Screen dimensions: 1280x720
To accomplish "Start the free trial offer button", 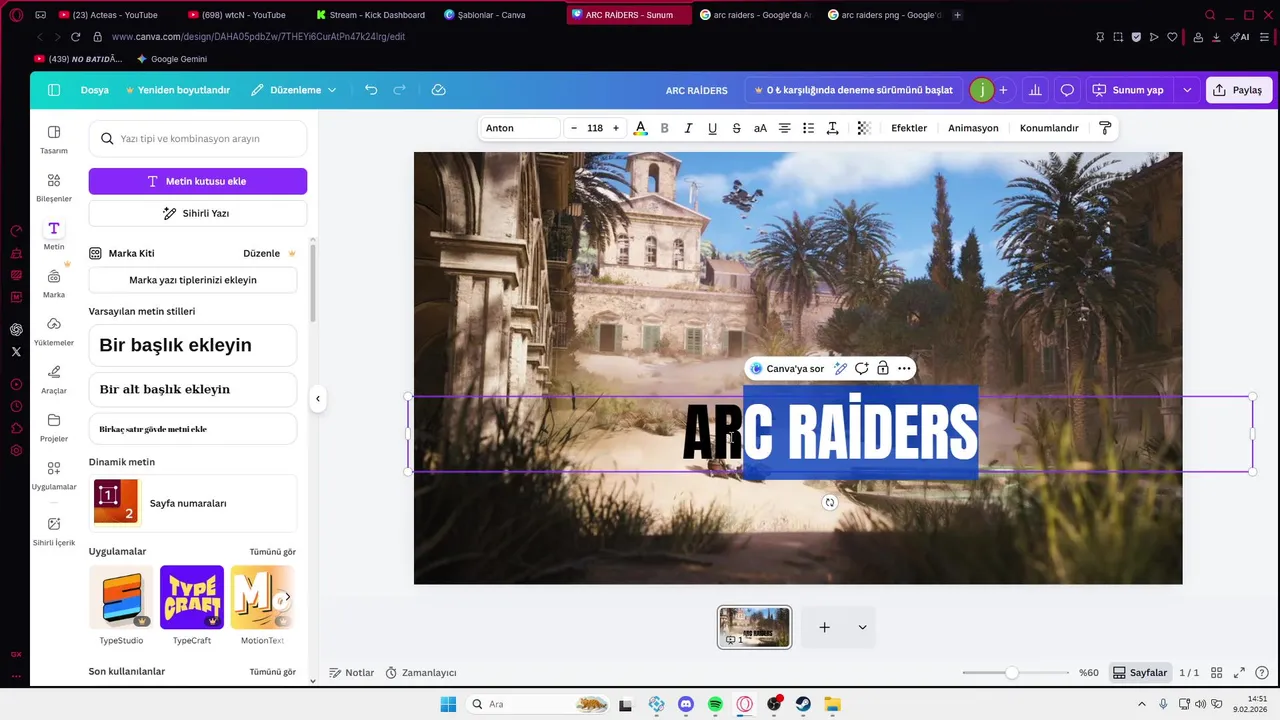I will 853,90.
